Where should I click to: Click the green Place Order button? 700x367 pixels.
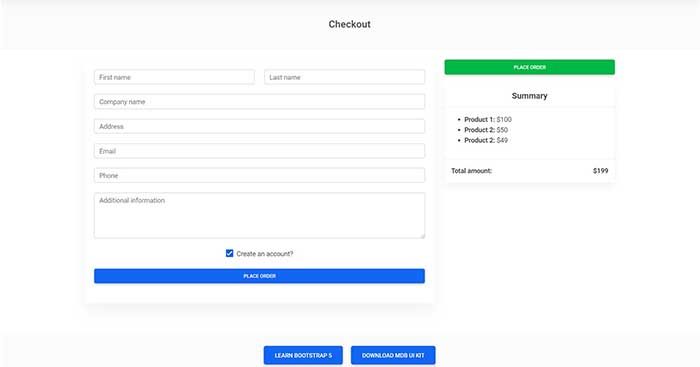[x=529, y=67]
